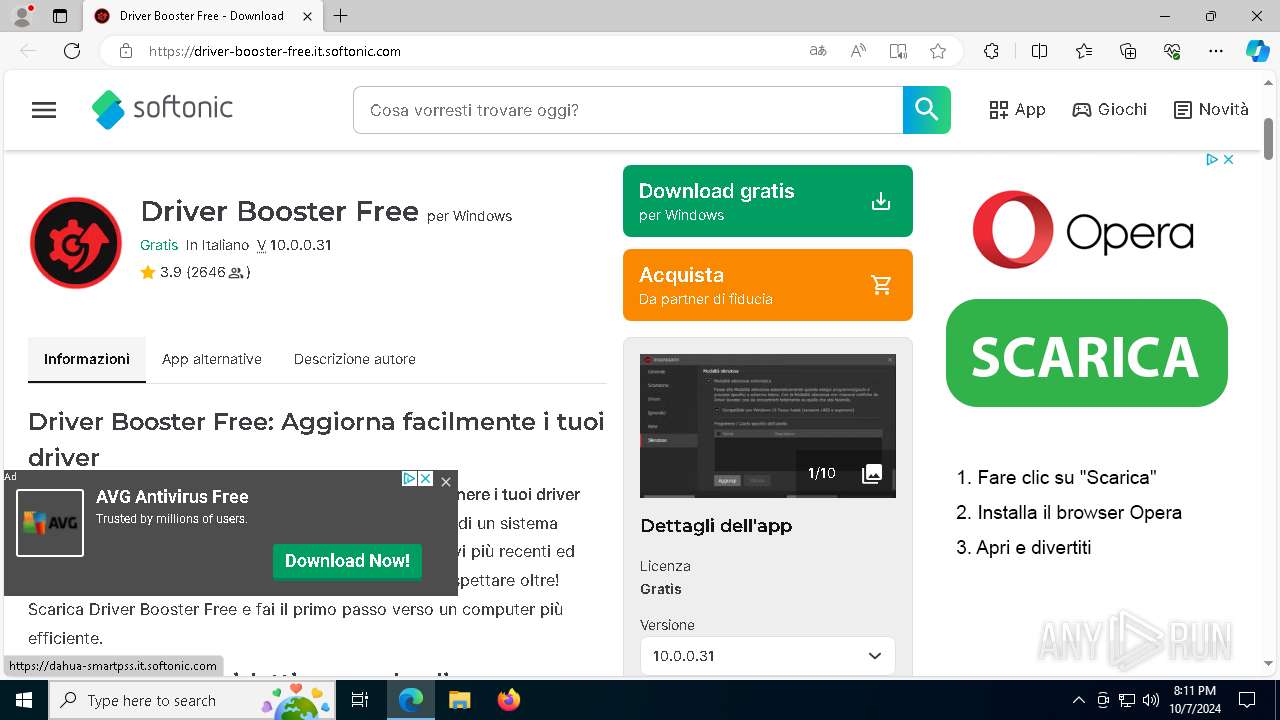Viewport: 1280px width, 720px height.
Task: Click the translate page icon
Action: pyautogui.click(x=818, y=51)
